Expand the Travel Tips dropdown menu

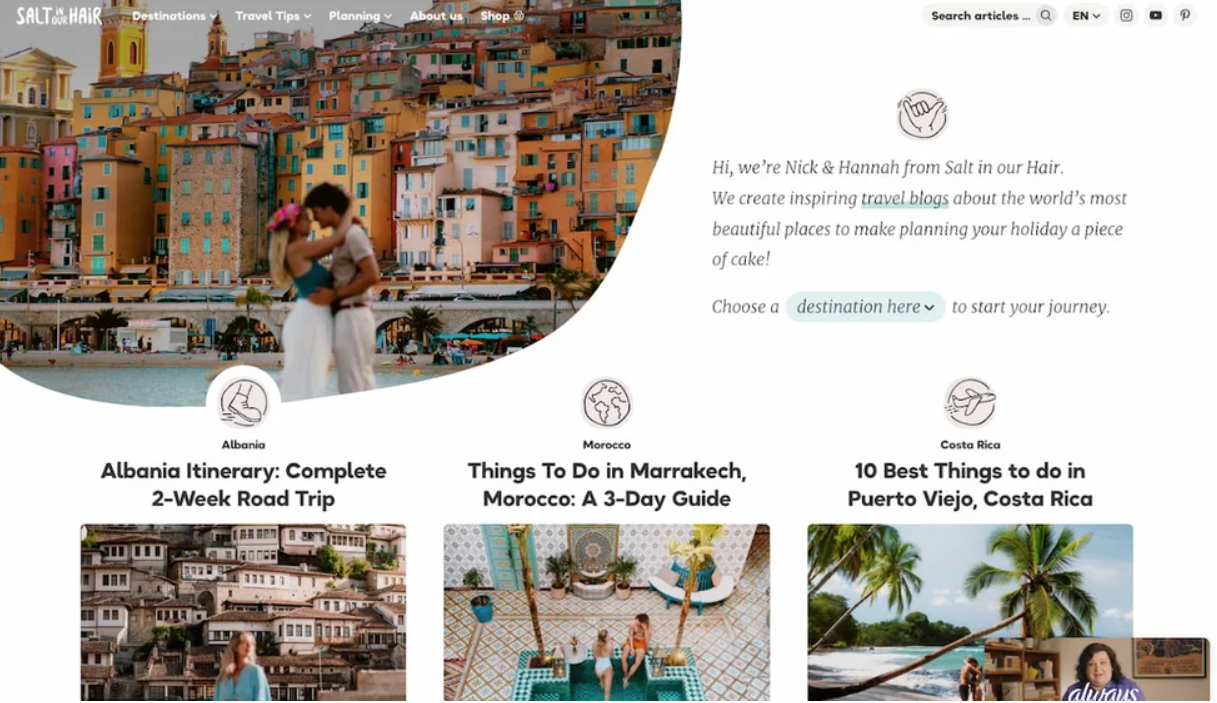(x=273, y=16)
